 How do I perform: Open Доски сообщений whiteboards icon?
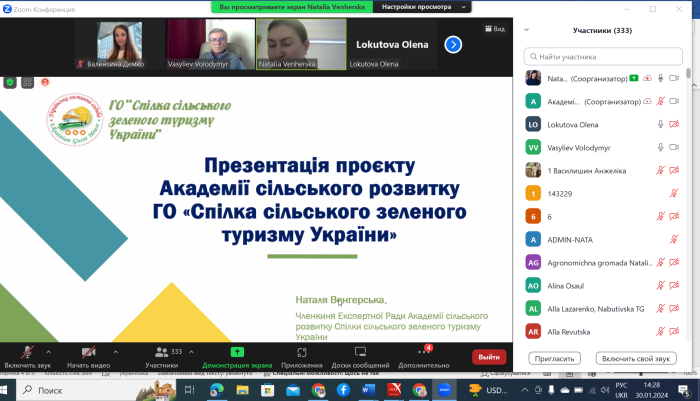[x=361, y=352]
